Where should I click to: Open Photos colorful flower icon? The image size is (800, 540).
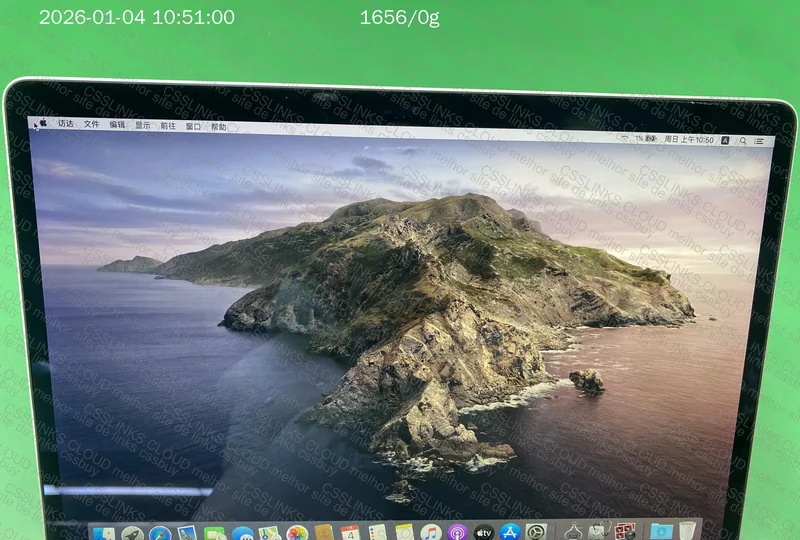tap(297, 533)
